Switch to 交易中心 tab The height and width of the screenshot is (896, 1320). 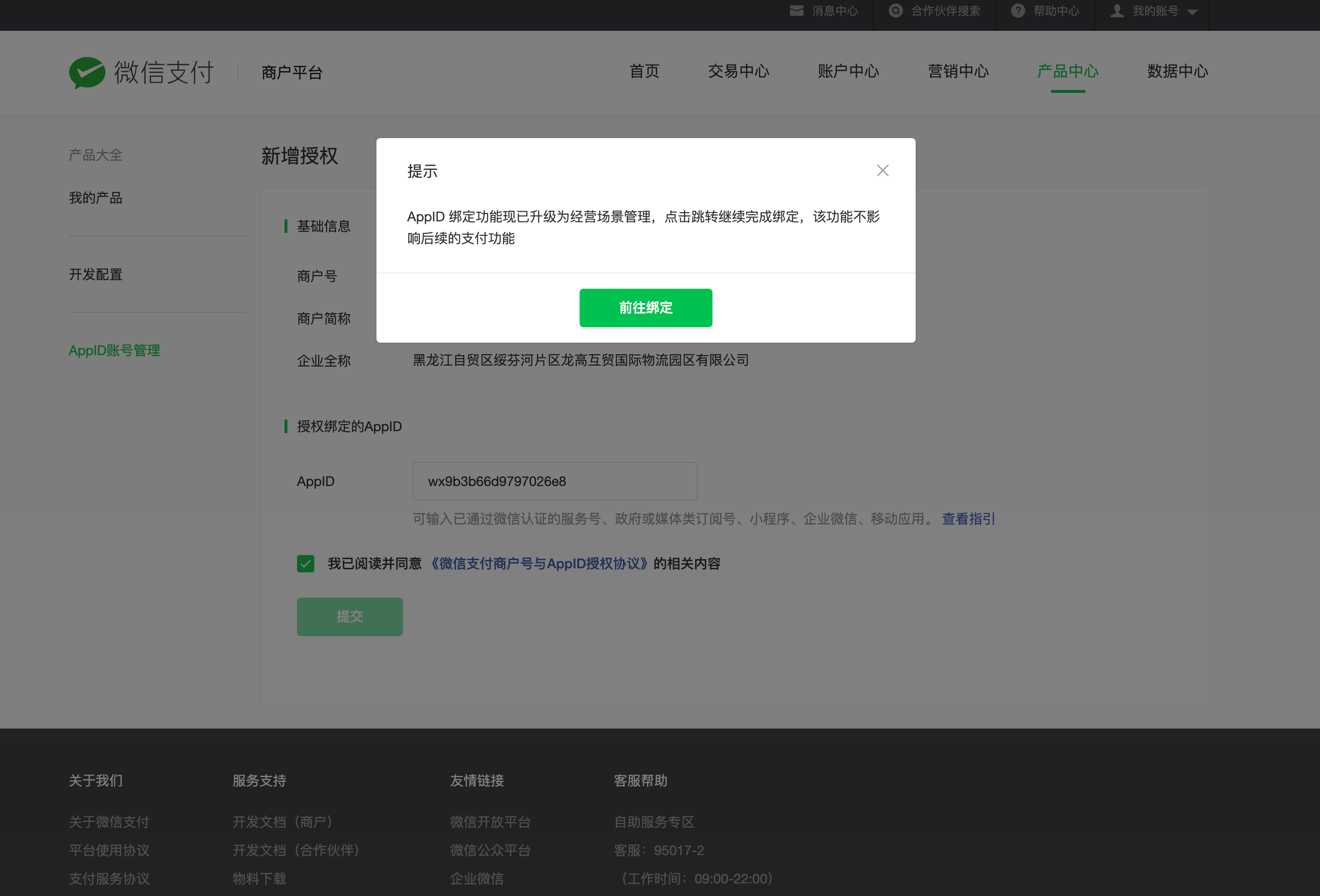[x=738, y=72]
